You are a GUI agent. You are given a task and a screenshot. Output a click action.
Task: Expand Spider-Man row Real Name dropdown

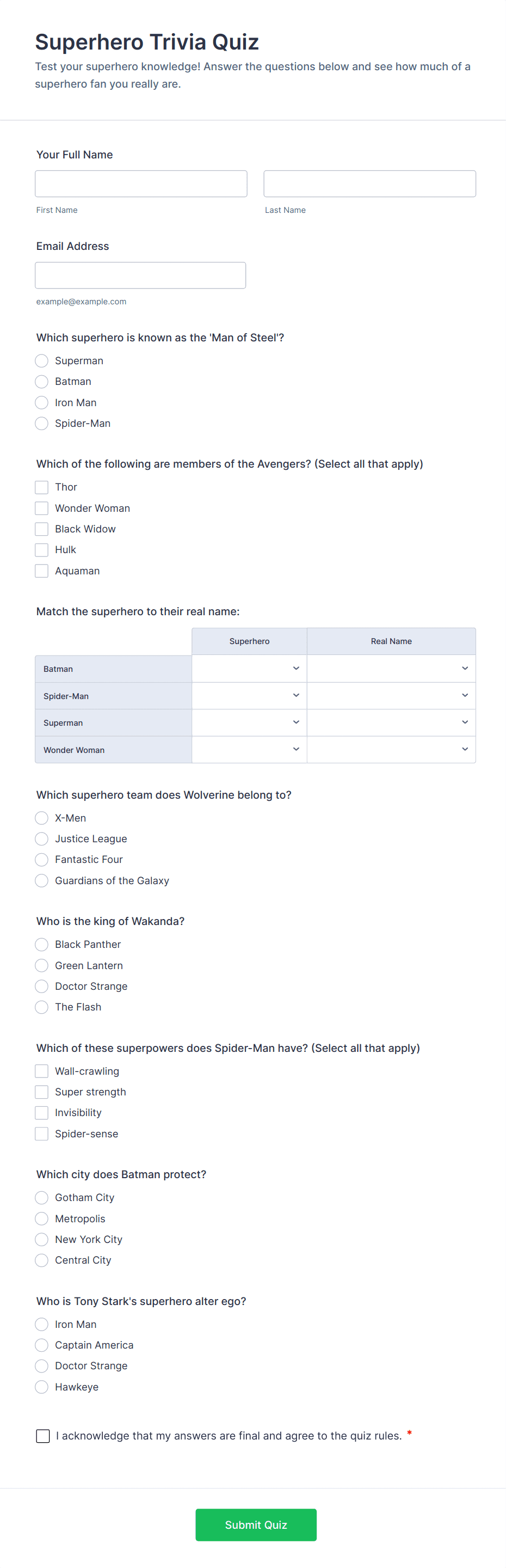point(391,695)
